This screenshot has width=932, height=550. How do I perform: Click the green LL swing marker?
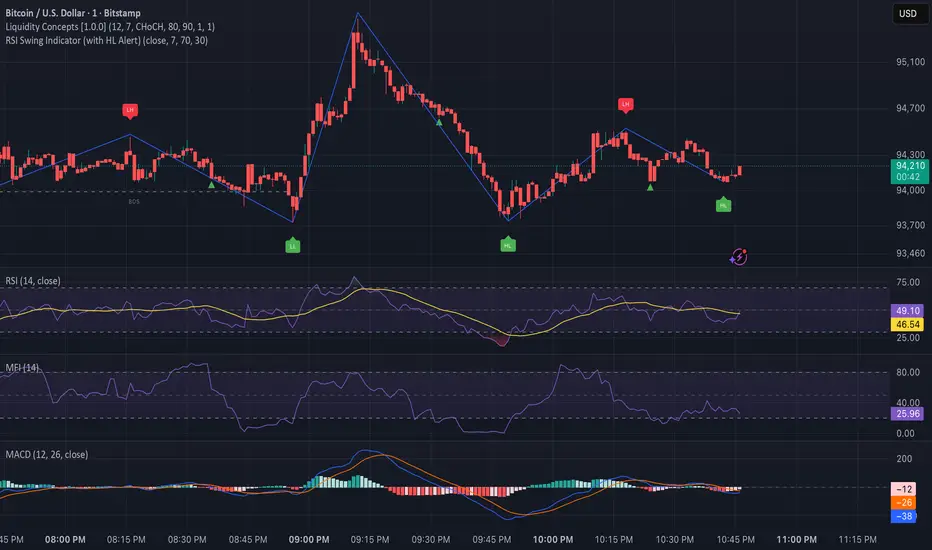292,245
